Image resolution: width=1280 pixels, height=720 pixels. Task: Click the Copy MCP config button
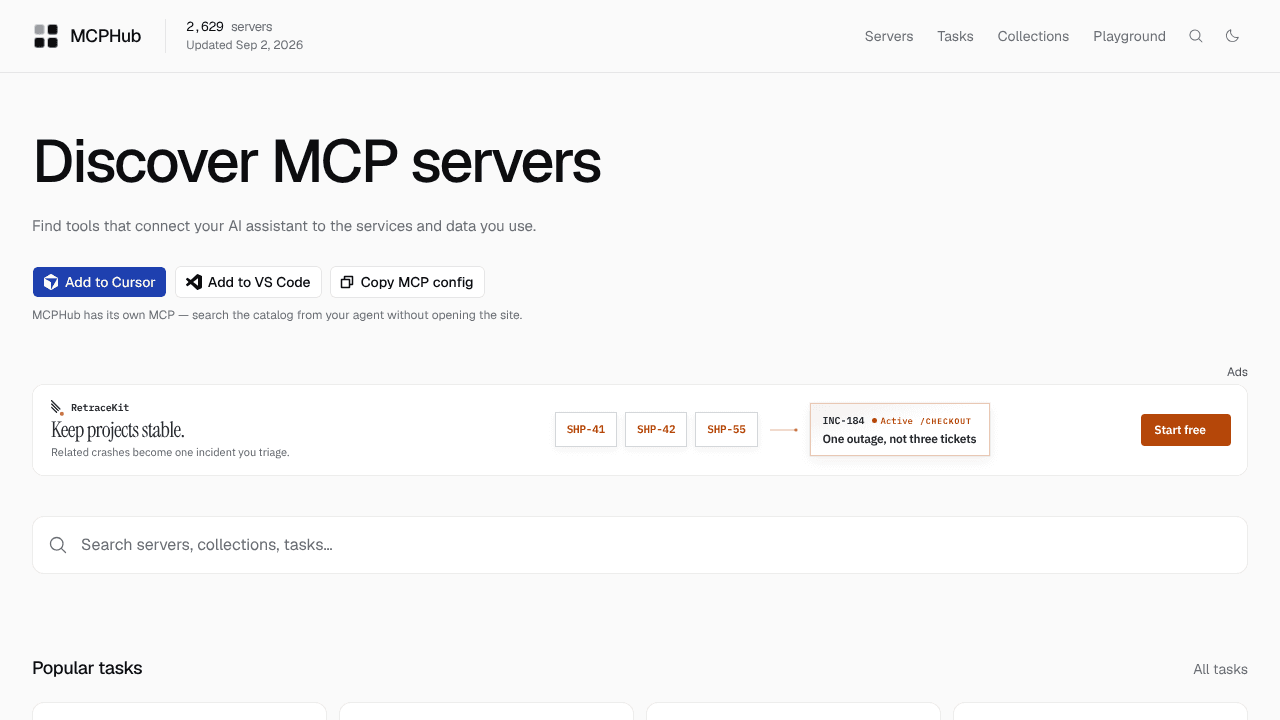point(407,282)
